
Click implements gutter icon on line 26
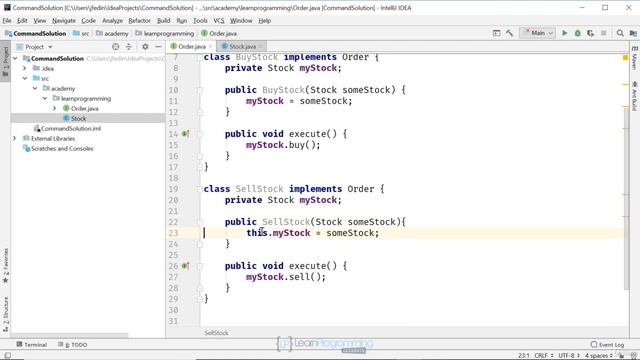pyautogui.click(x=185, y=266)
